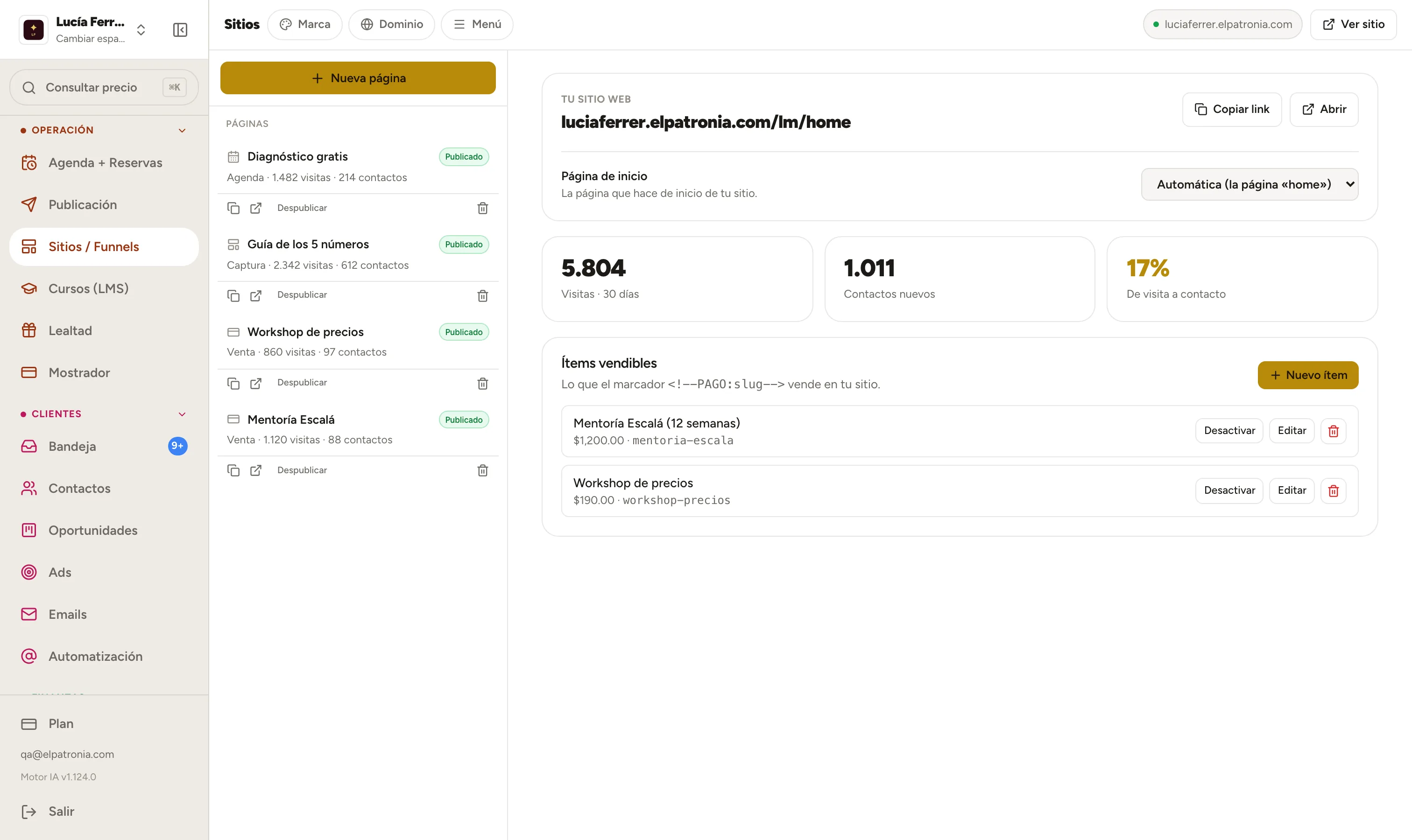
Task: Delete the Mentoría Escalá (12 semanas) item
Action: tap(1333, 431)
